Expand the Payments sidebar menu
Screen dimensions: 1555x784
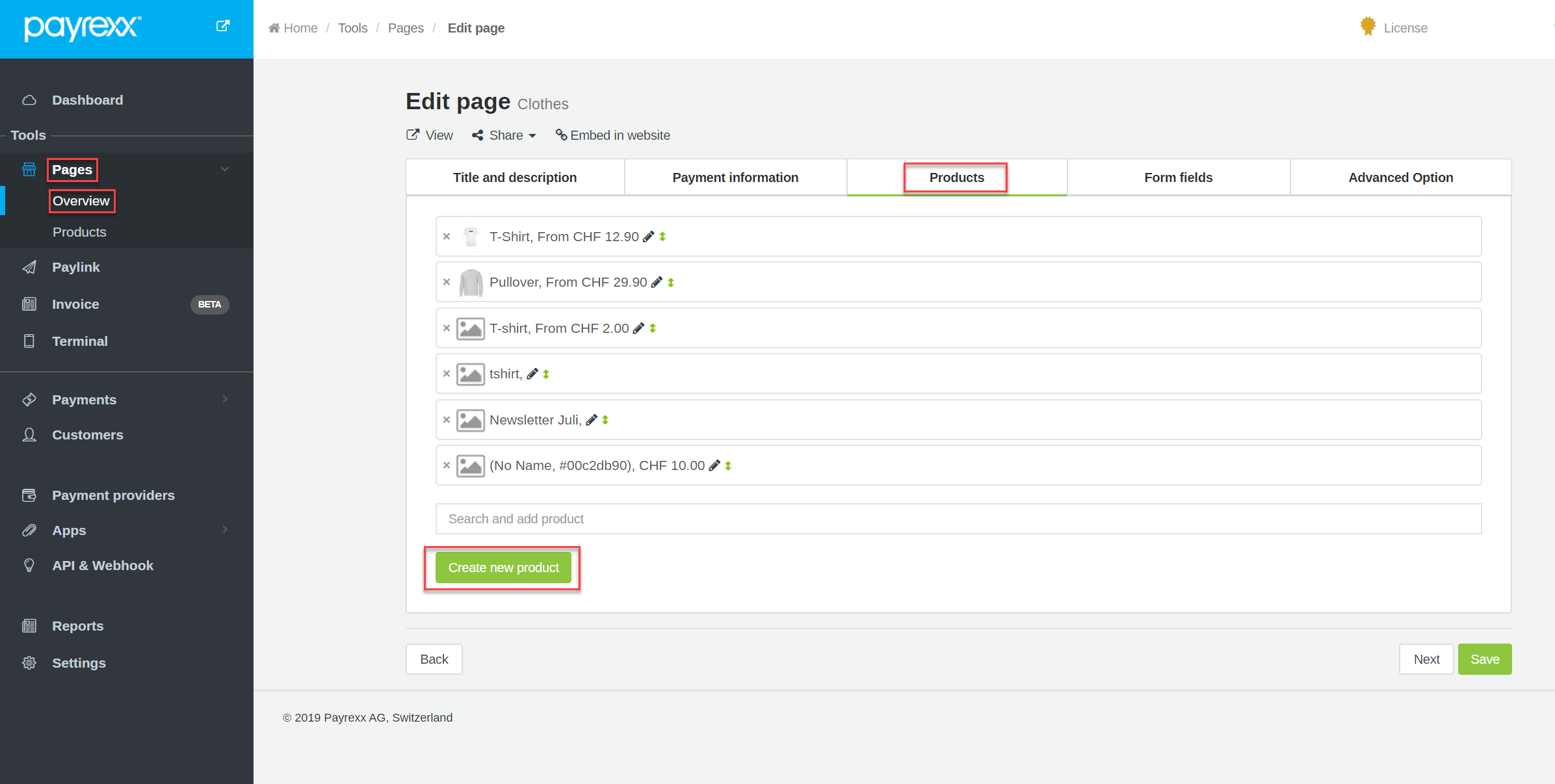[225, 399]
